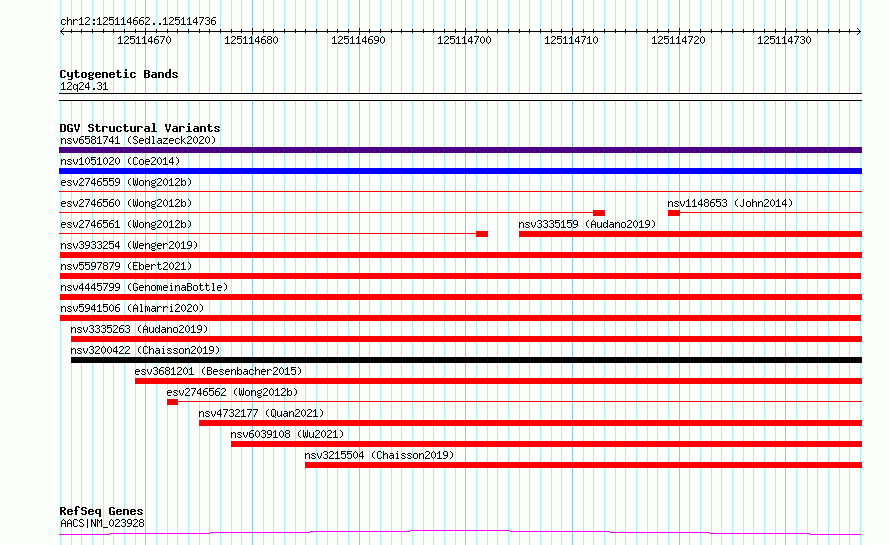
Task: Click the ruler's left arrow end
Action: (62, 32)
